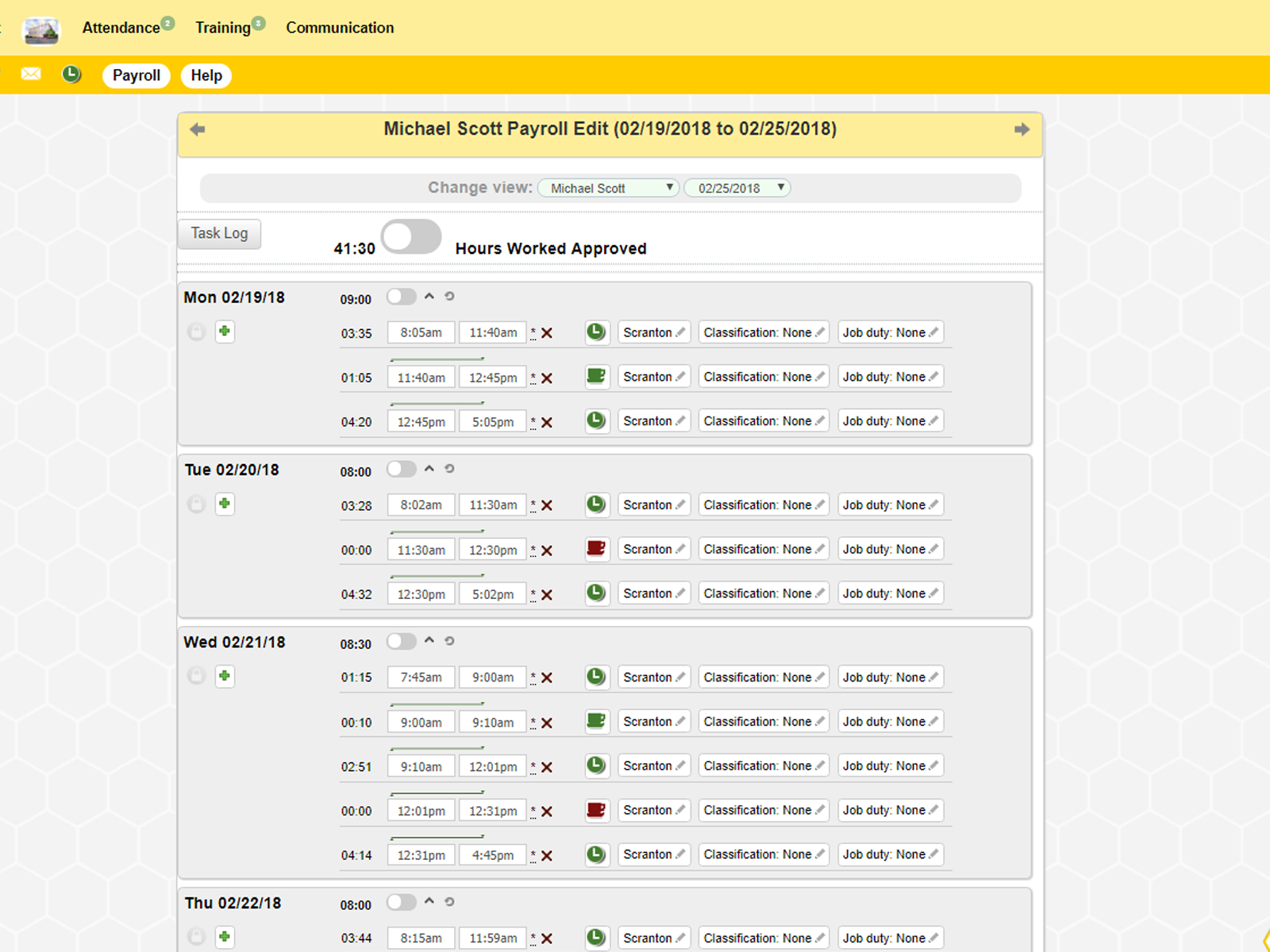Viewport: 1270px width, 952px height.
Task: Open the 02/25/2018 date dropdown
Action: coord(737,188)
